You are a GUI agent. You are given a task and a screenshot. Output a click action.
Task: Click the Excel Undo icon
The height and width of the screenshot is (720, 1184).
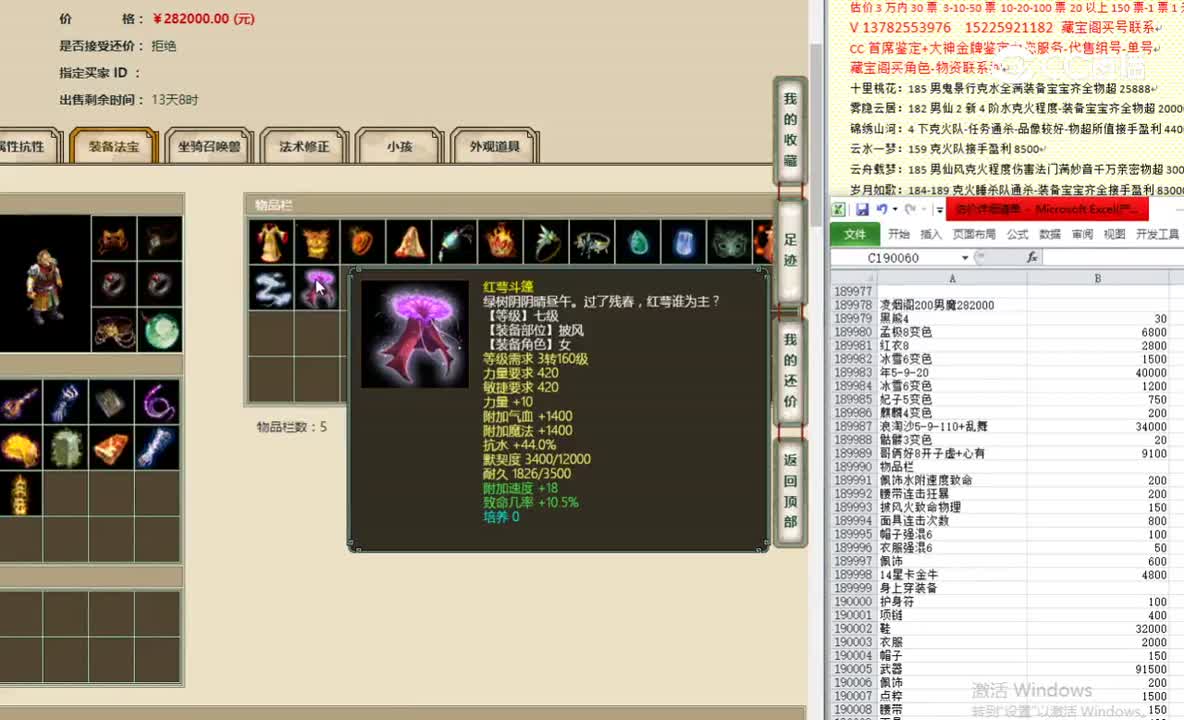click(x=881, y=209)
